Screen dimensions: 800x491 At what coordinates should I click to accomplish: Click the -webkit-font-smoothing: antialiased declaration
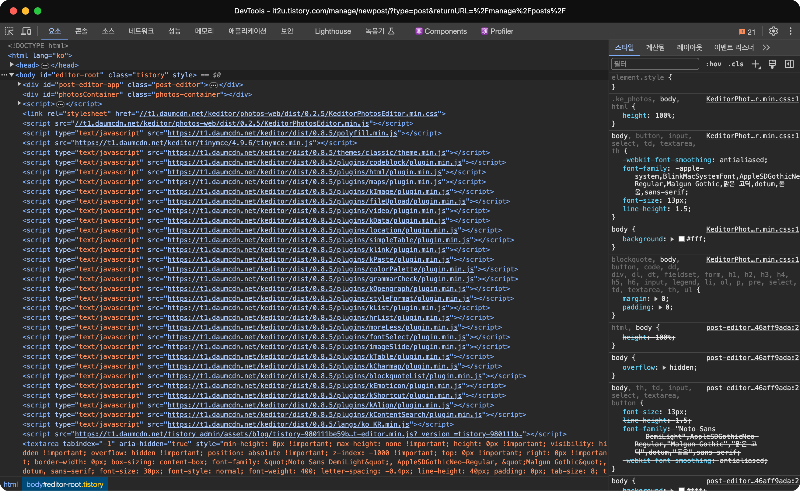click(x=695, y=160)
